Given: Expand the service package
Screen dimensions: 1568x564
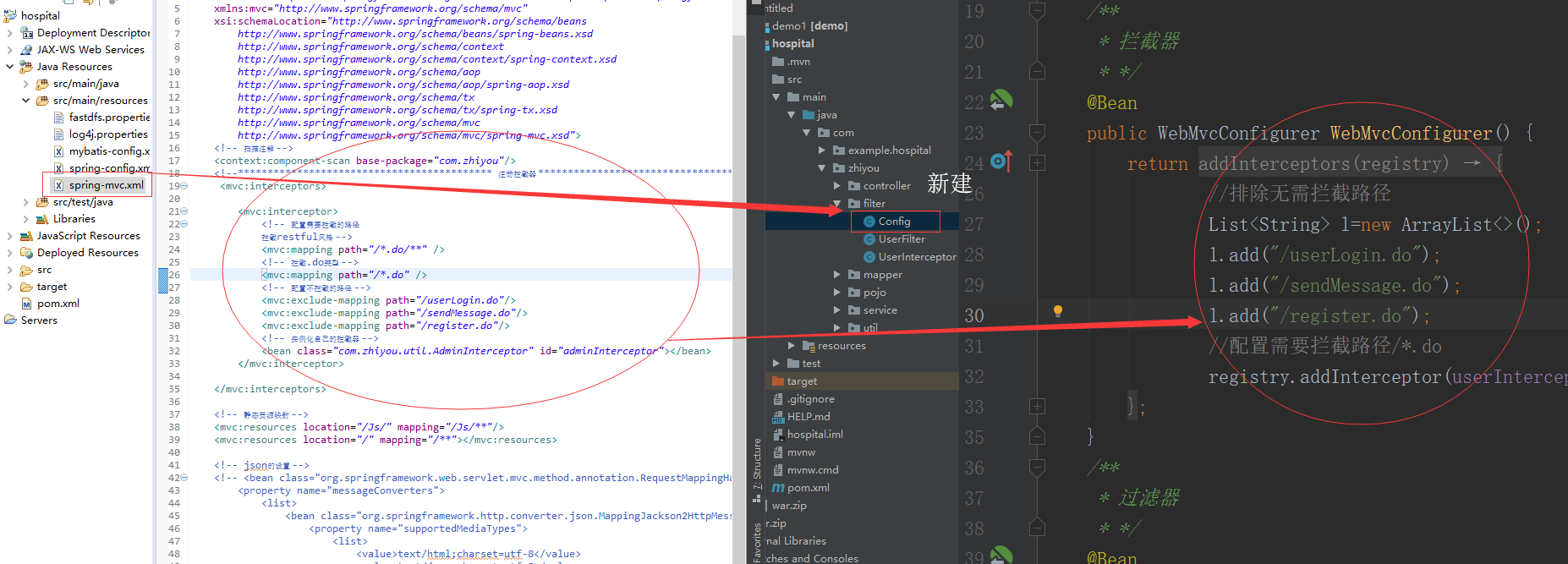Looking at the screenshot, I should pos(837,310).
